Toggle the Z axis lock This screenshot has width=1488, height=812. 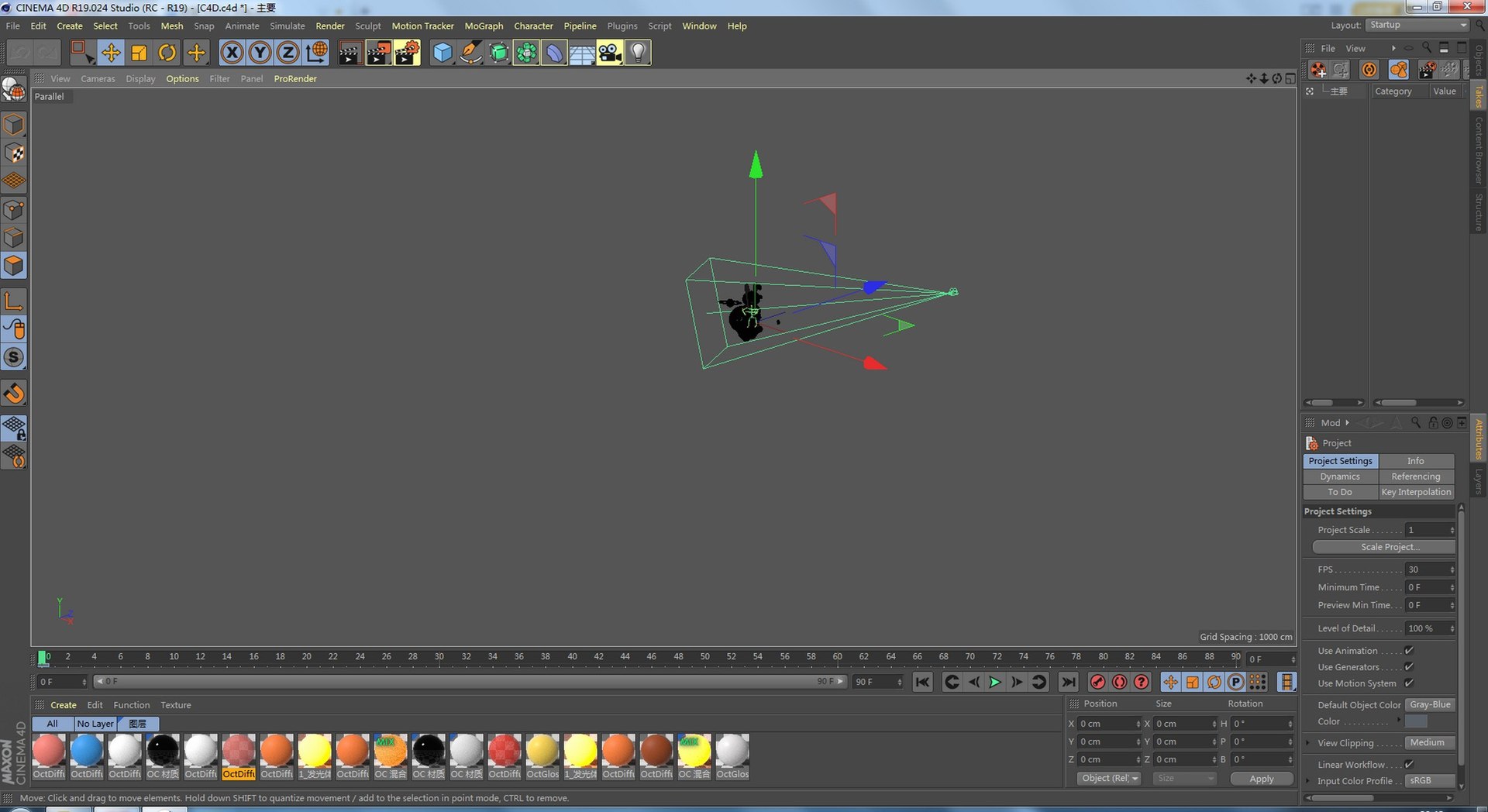288,53
